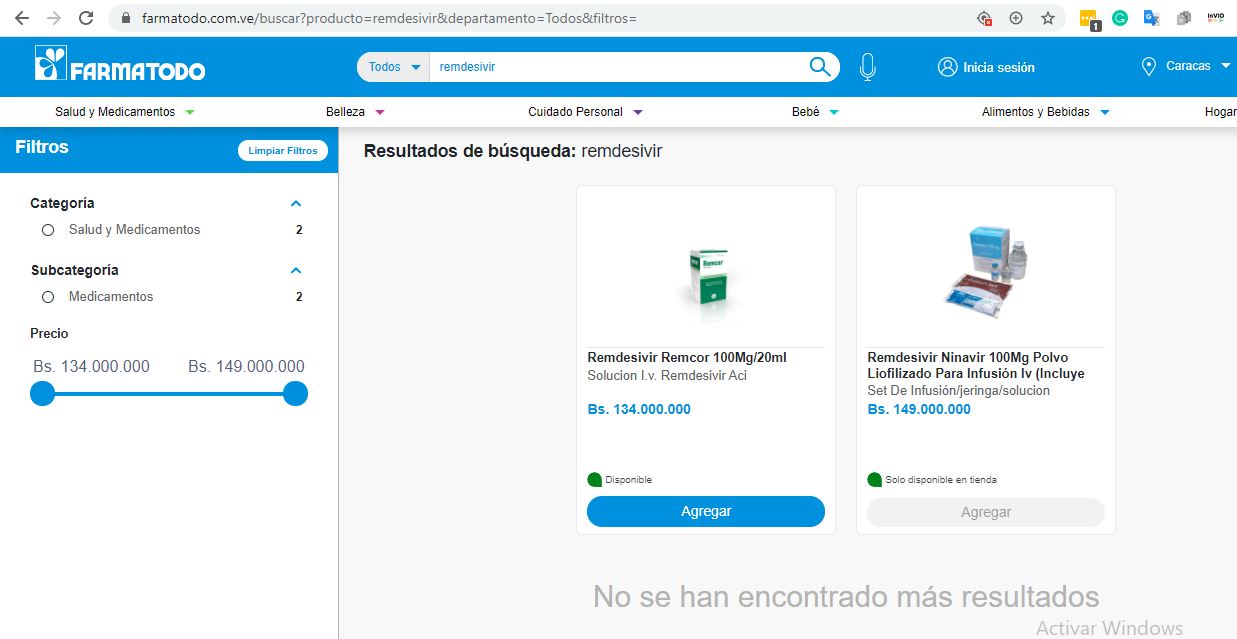Click Precio filter label

point(49,333)
